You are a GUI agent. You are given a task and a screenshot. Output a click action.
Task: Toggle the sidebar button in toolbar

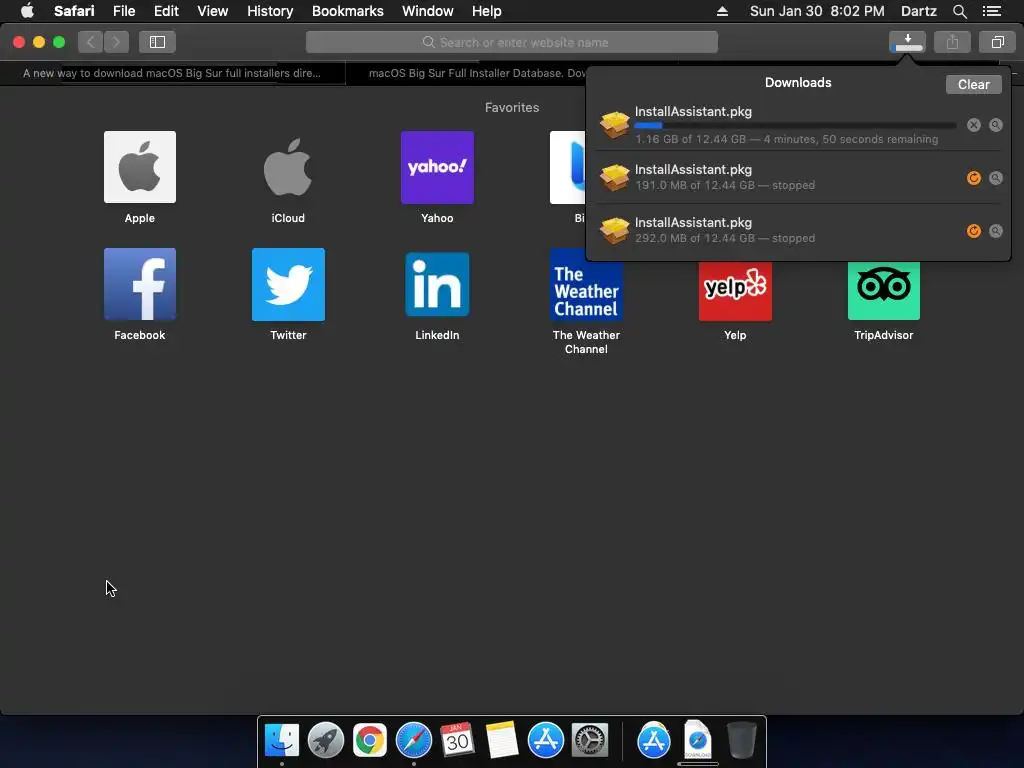pyautogui.click(x=157, y=42)
